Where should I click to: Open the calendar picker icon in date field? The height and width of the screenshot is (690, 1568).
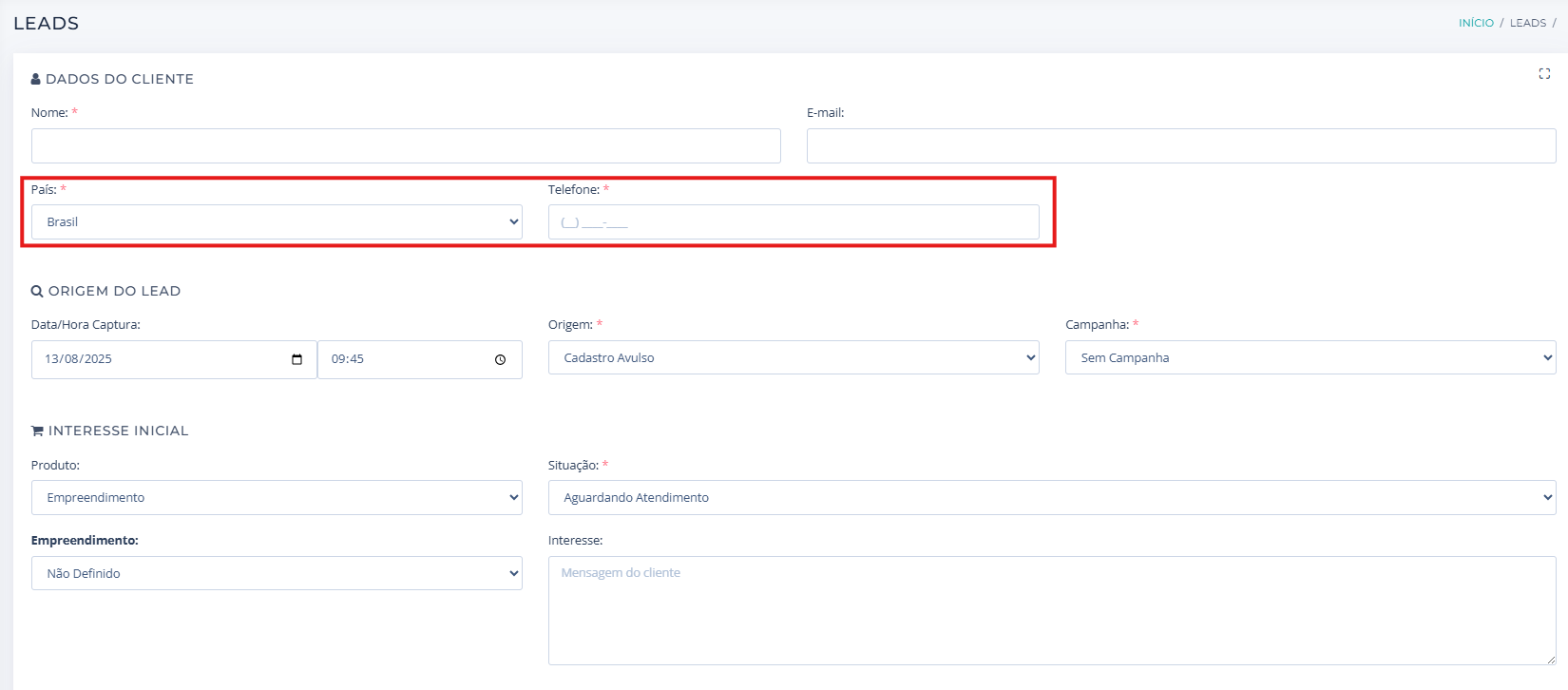[x=296, y=359]
